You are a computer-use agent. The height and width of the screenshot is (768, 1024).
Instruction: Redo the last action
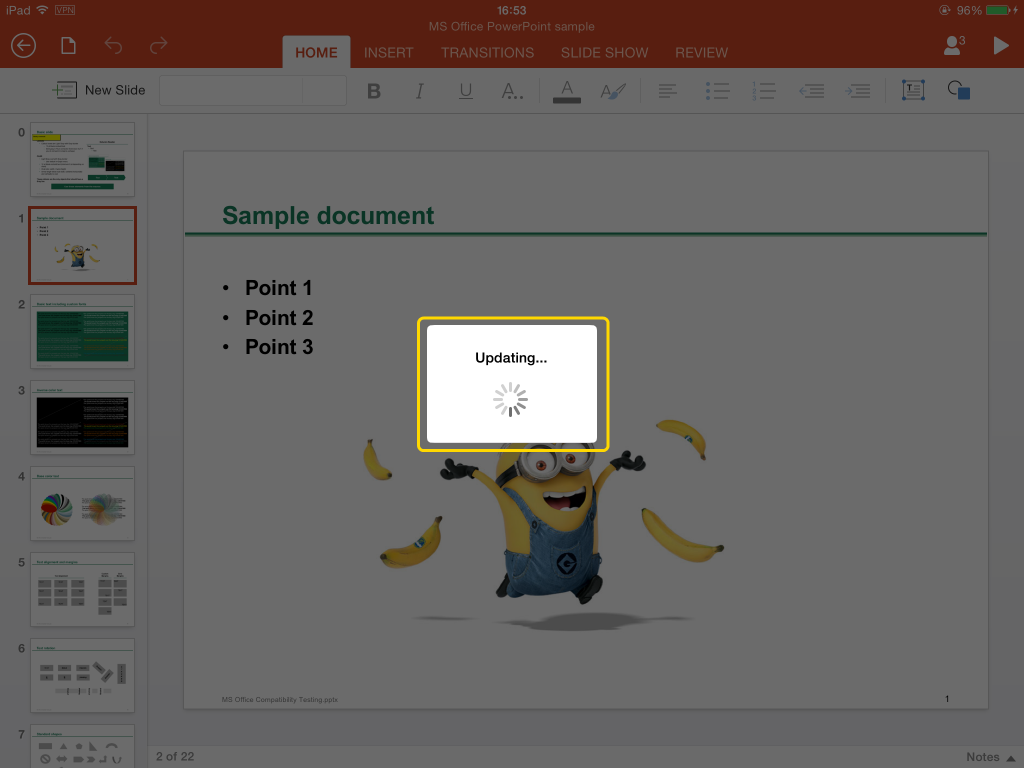158,46
